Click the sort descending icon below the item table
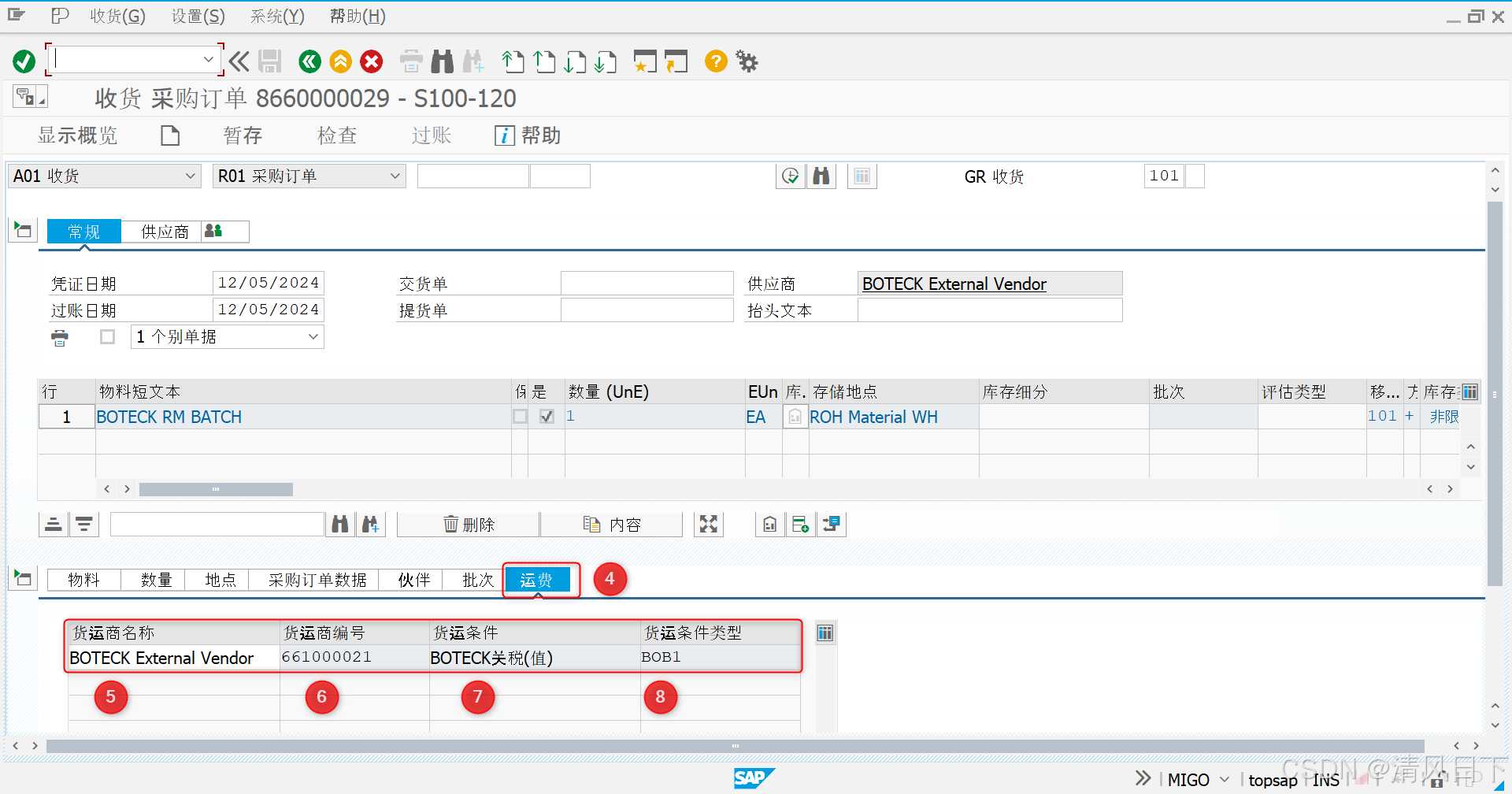Image resolution: width=1512 pixels, height=794 pixels. pyautogui.click(x=84, y=525)
